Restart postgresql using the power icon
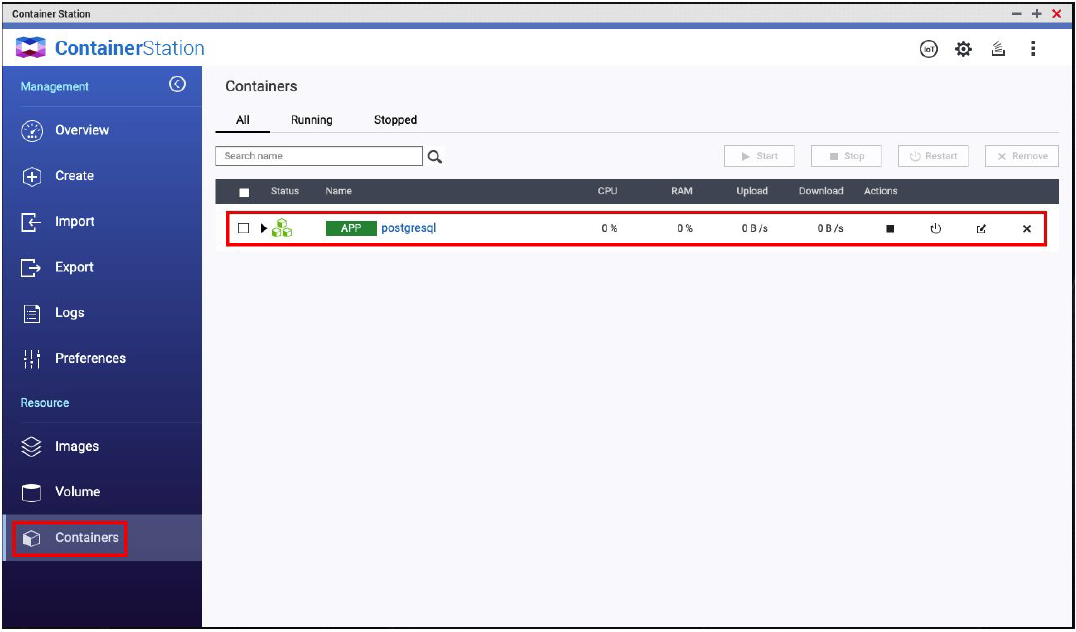The width and height of the screenshot is (1076, 632). click(x=935, y=229)
